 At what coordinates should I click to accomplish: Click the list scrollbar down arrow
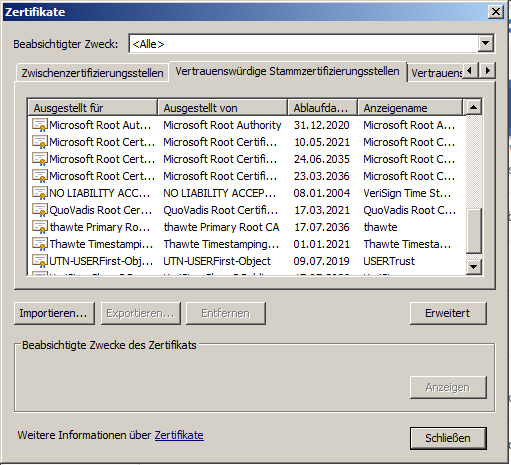click(x=473, y=266)
